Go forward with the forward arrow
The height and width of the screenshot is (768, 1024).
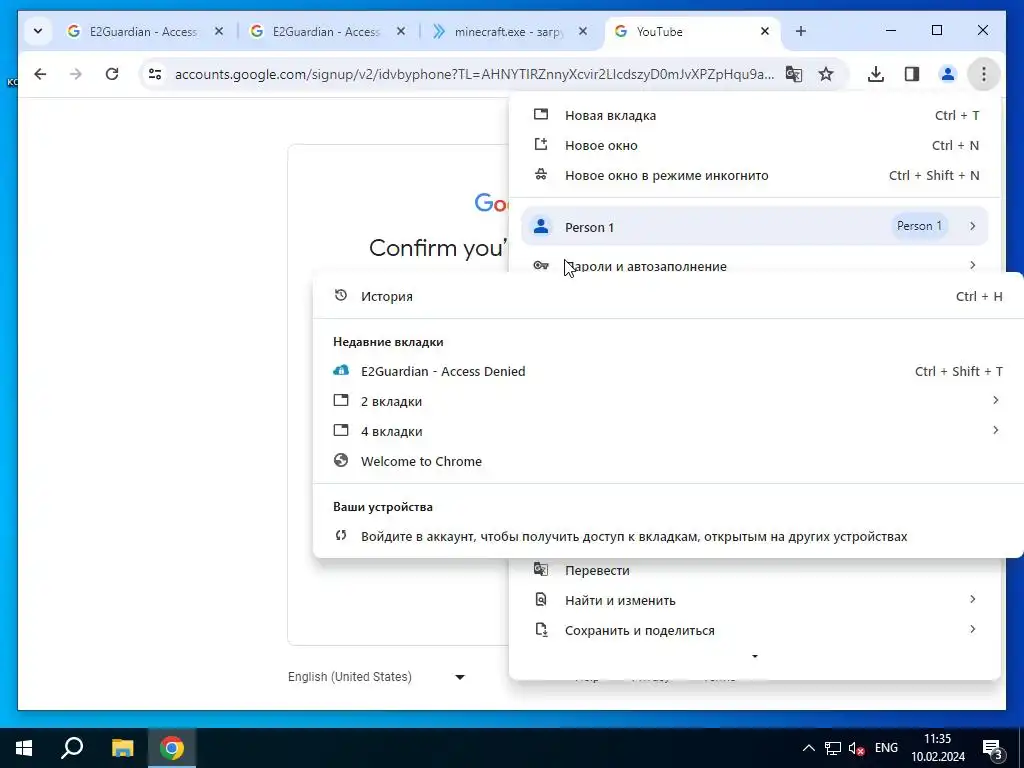click(x=76, y=74)
